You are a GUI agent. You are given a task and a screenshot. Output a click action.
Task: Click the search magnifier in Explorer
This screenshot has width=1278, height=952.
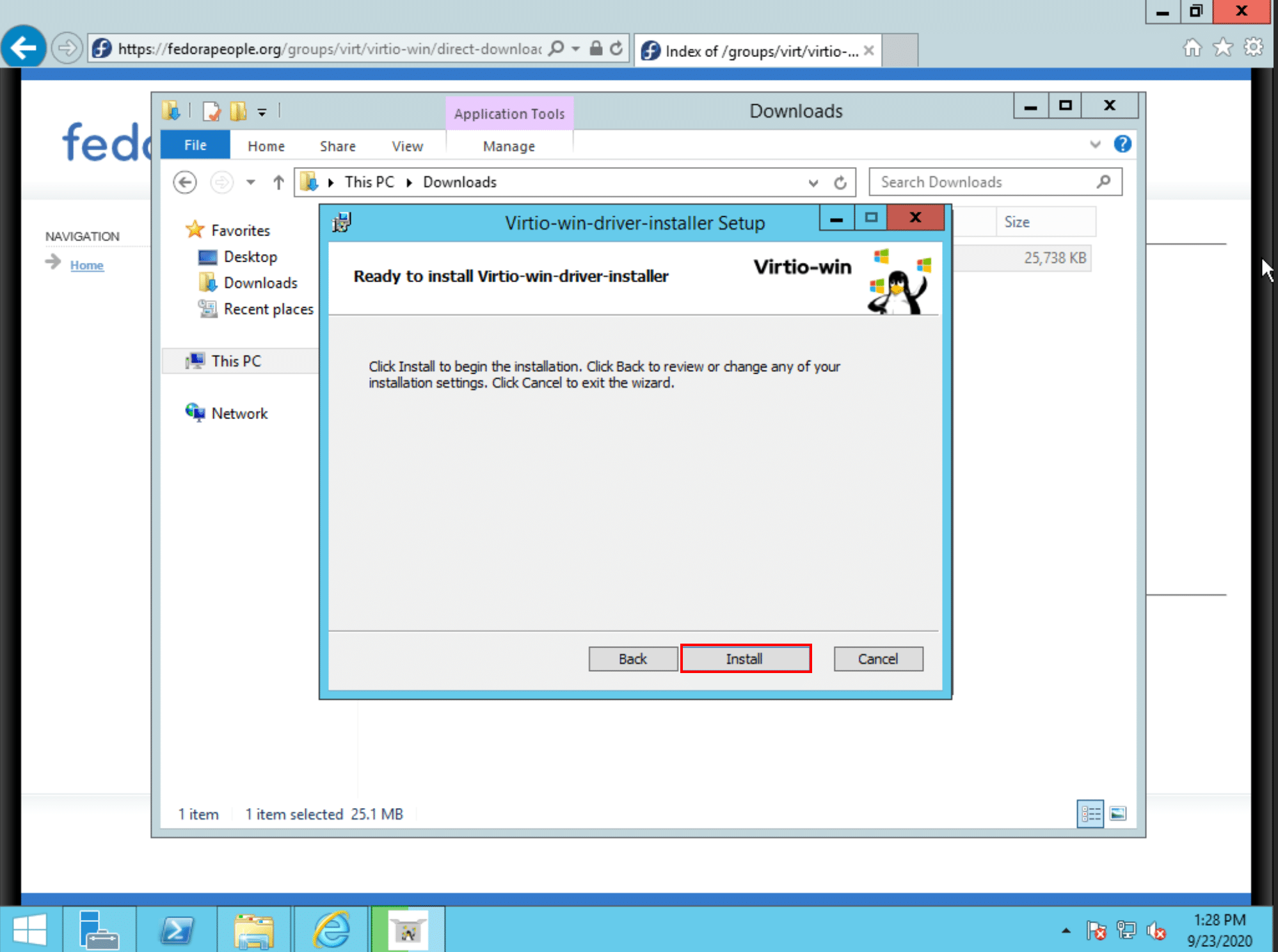(x=1103, y=182)
